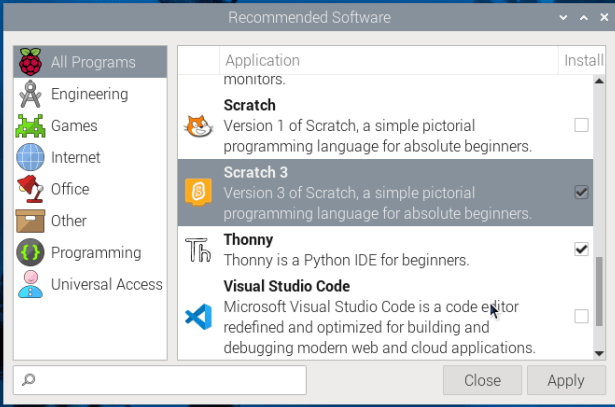
Task: Click the scrollbar up arrow
Action: click(599, 81)
